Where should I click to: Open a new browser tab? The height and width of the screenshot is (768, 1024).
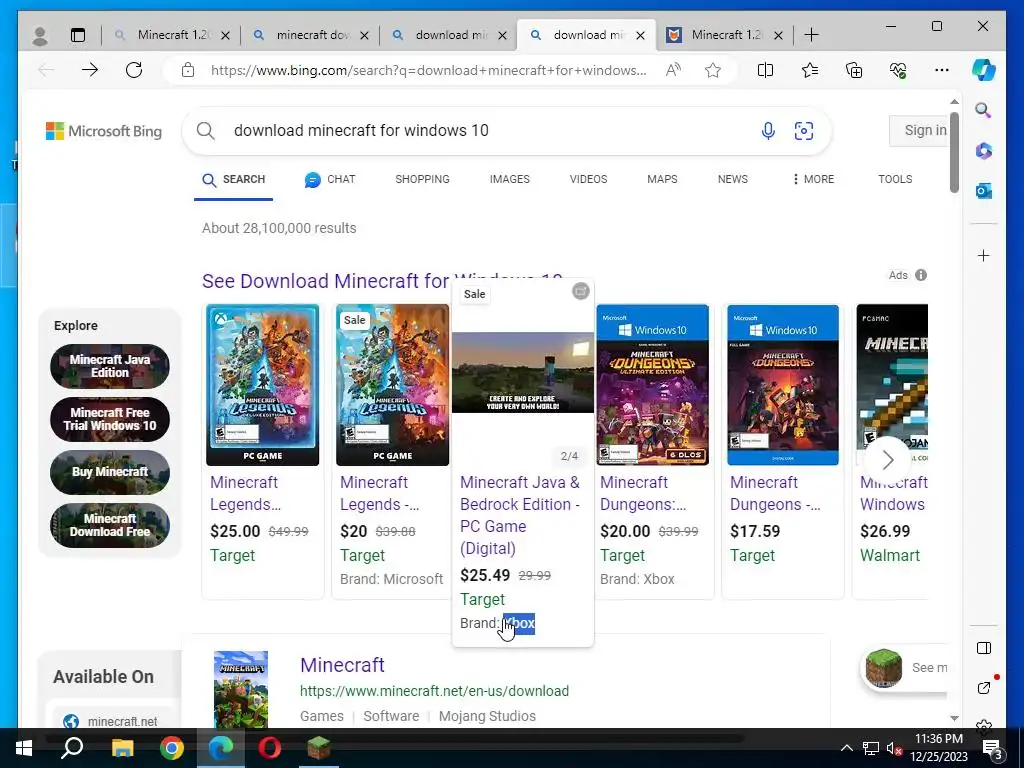coord(811,35)
